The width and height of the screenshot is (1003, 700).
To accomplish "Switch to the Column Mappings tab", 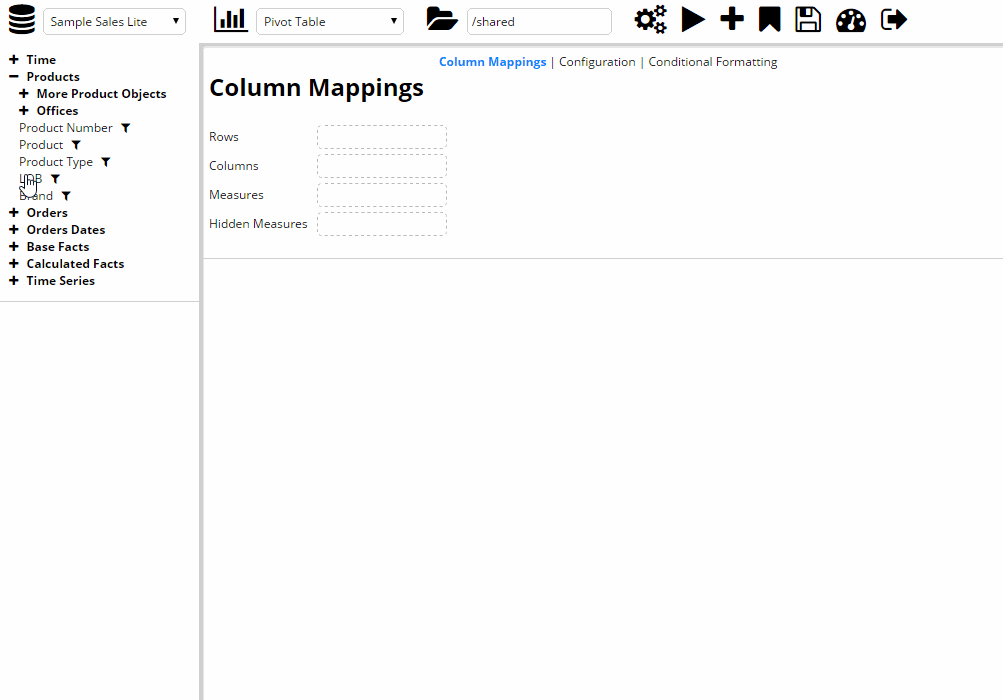I will (x=493, y=62).
